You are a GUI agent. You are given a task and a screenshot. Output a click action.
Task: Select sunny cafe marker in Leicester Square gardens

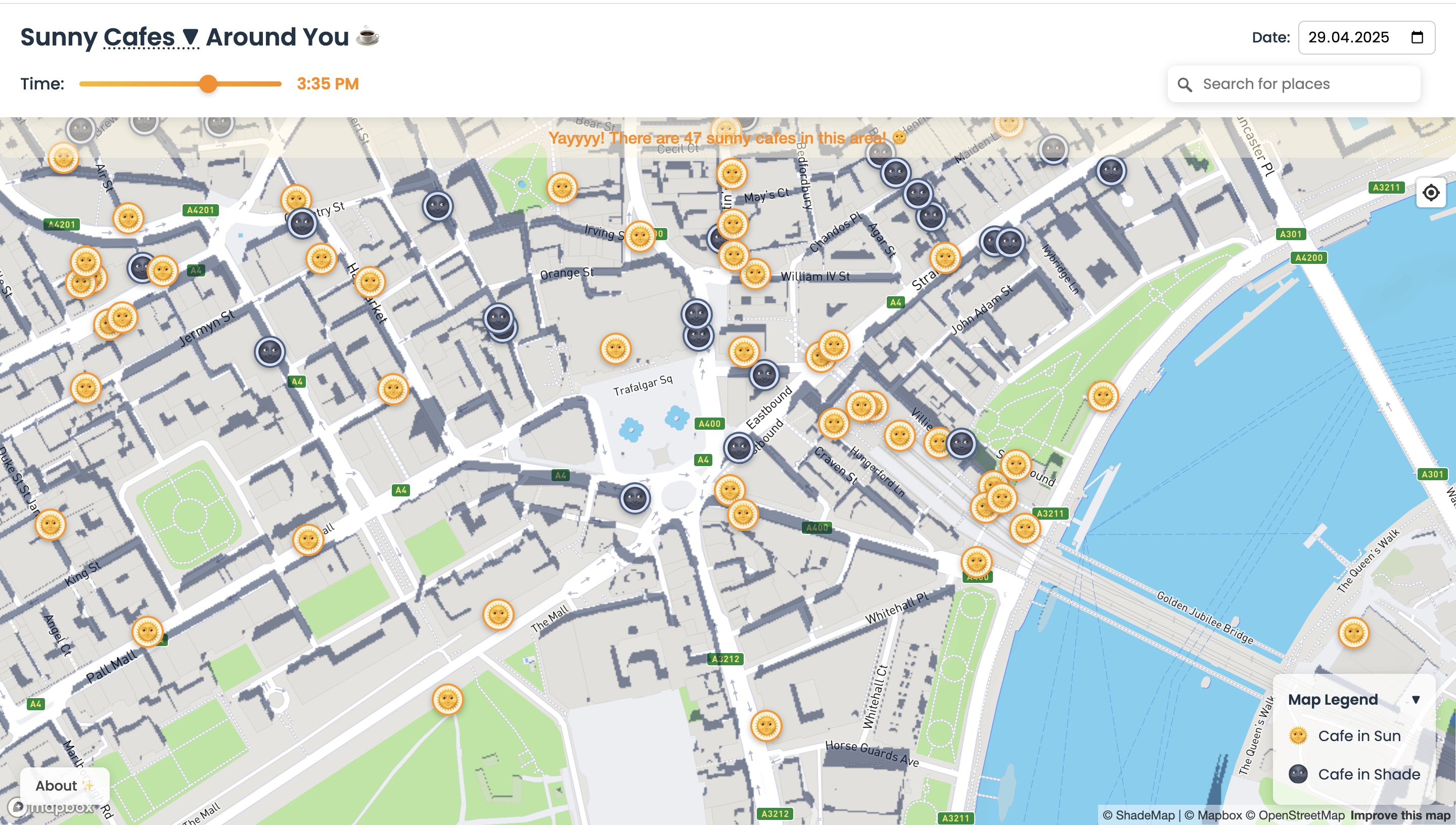pos(562,188)
